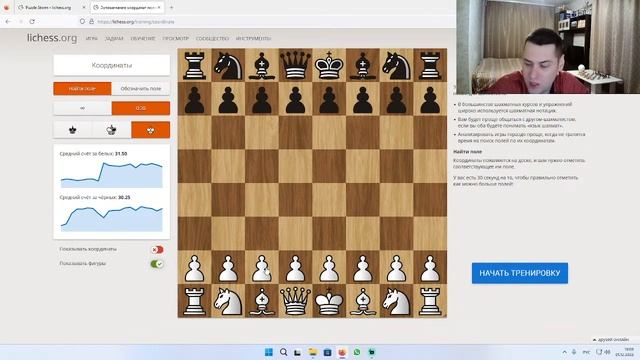Open WhatsApp from the taskbar
The image size is (640, 360).
coord(357,352)
